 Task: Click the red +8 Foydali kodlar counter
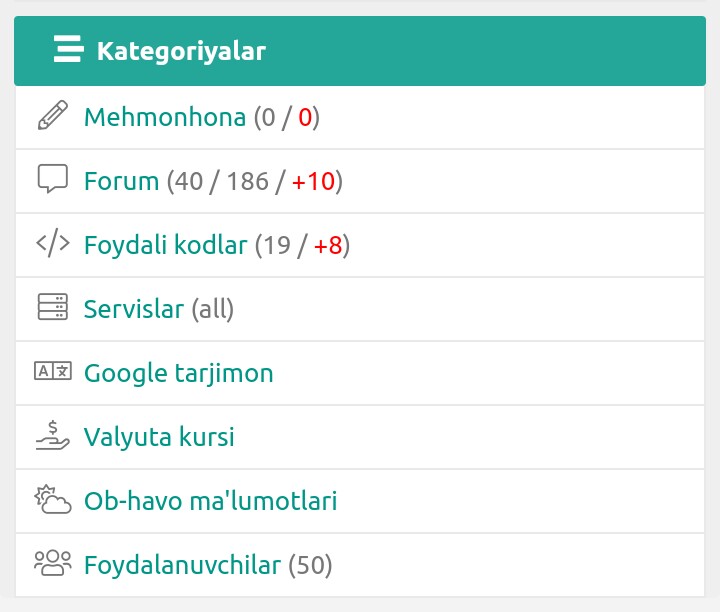tap(328, 245)
